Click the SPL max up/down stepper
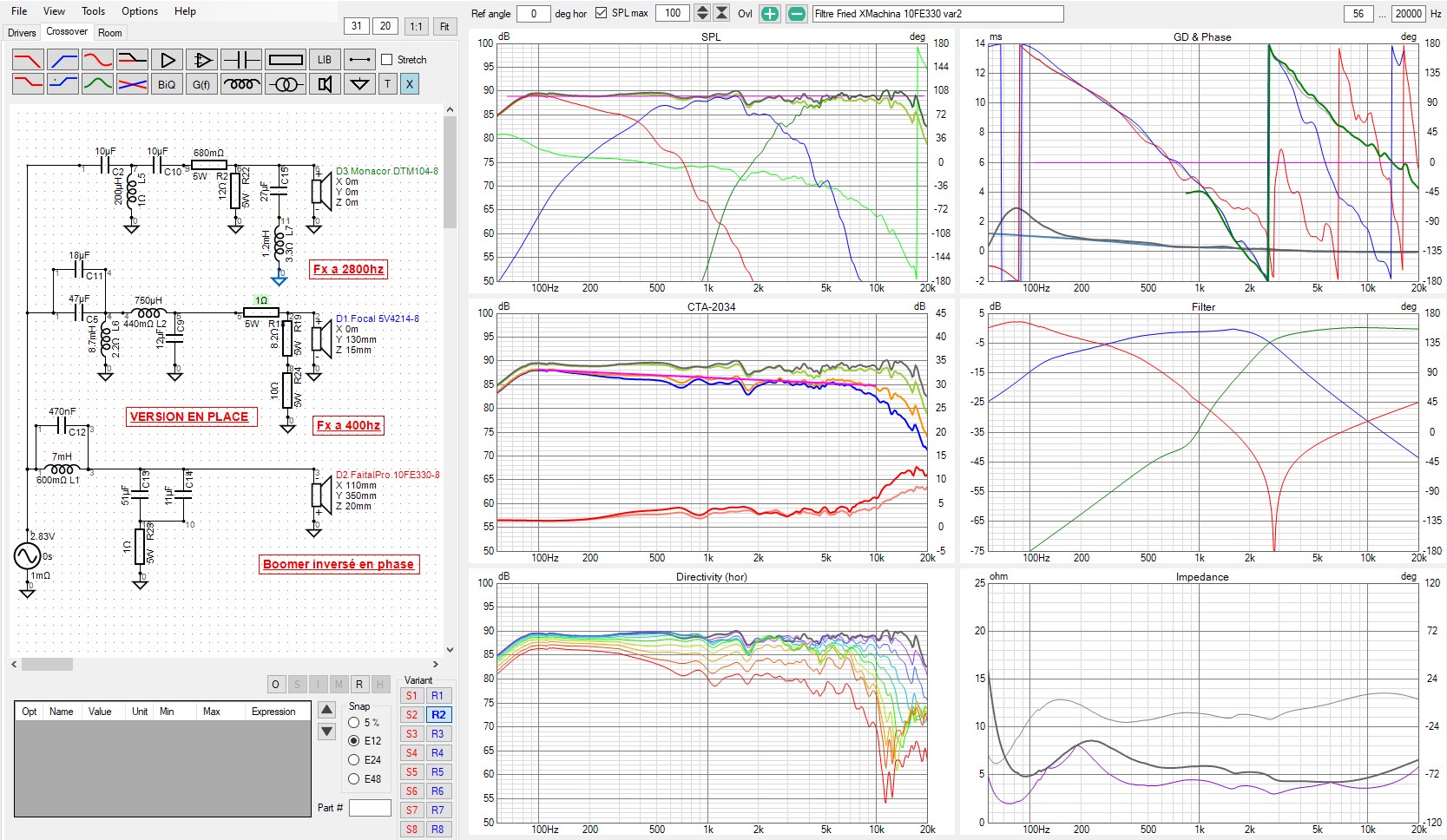This screenshot has height=840, width=1447. tap(703, 13)
